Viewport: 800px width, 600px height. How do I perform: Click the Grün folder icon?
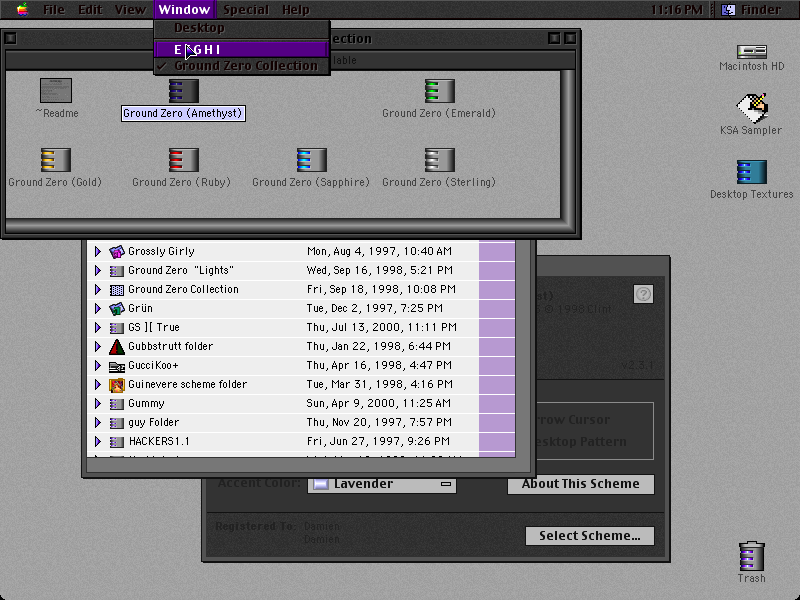coord(117,308)
